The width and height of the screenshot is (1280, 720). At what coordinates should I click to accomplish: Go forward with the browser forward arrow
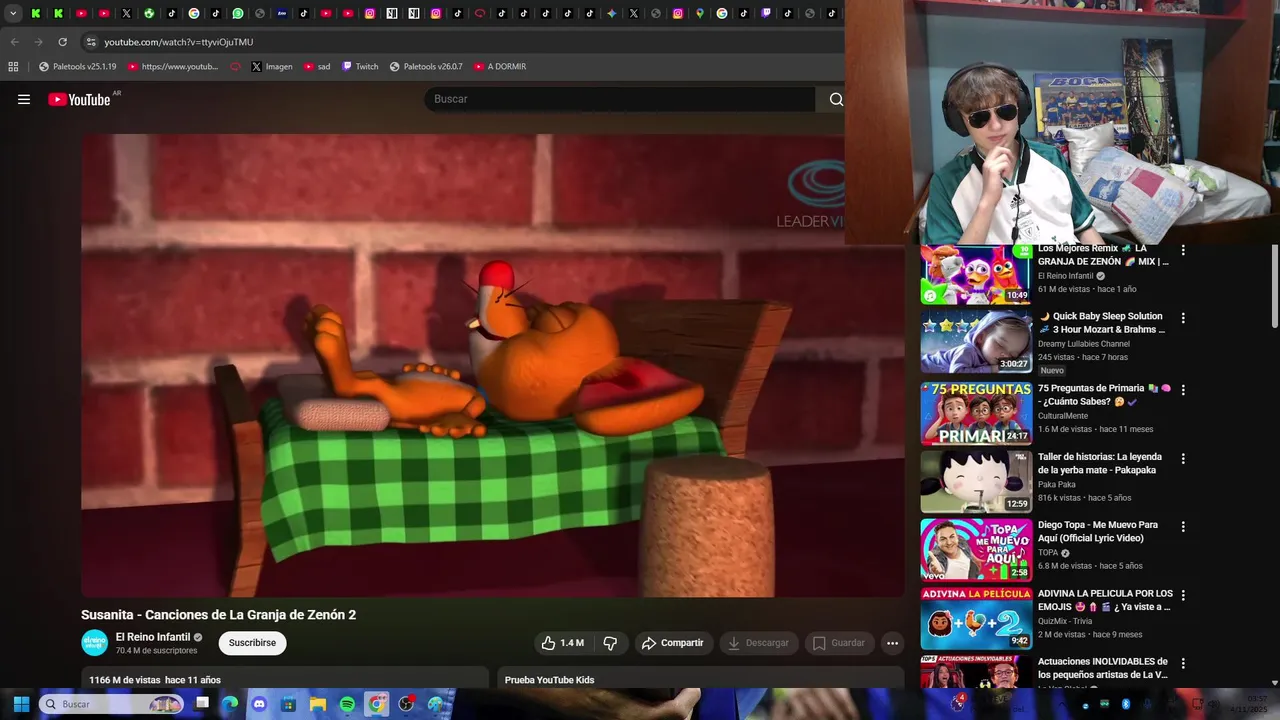(38, 42)
